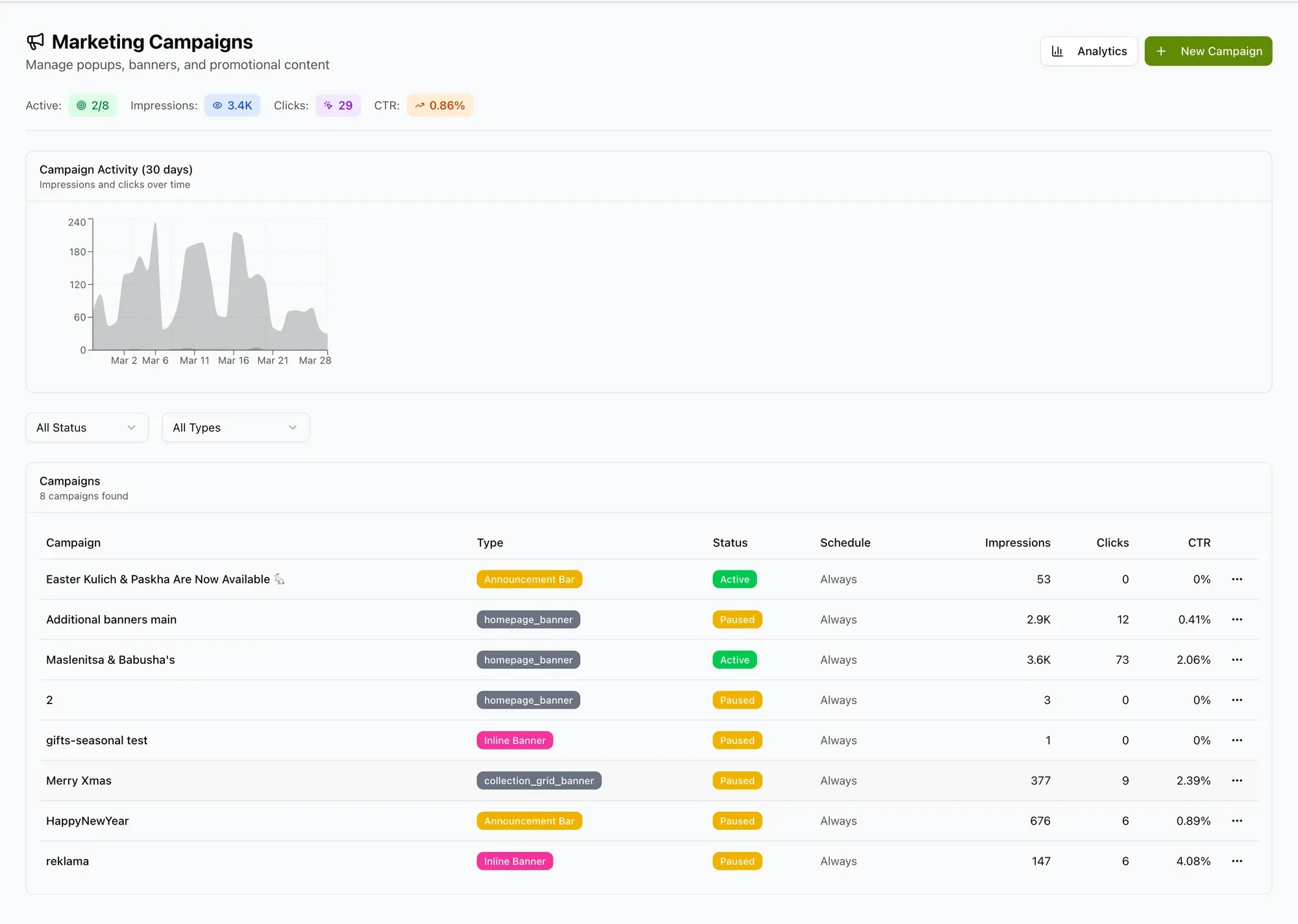Open HappyNewYear row options menu

1237,820
